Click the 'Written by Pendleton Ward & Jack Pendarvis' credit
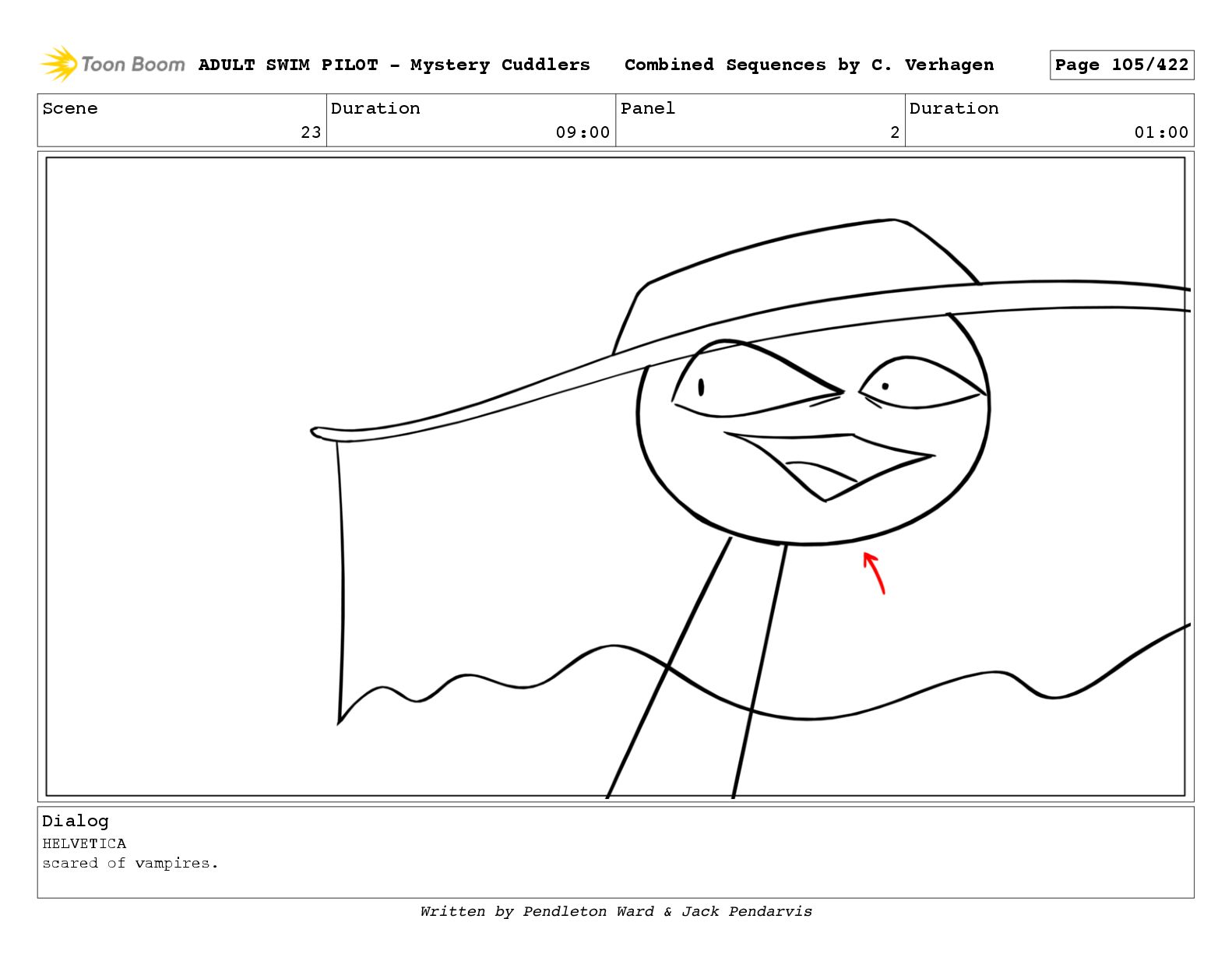1232x954 pixels. pos(616,911)
